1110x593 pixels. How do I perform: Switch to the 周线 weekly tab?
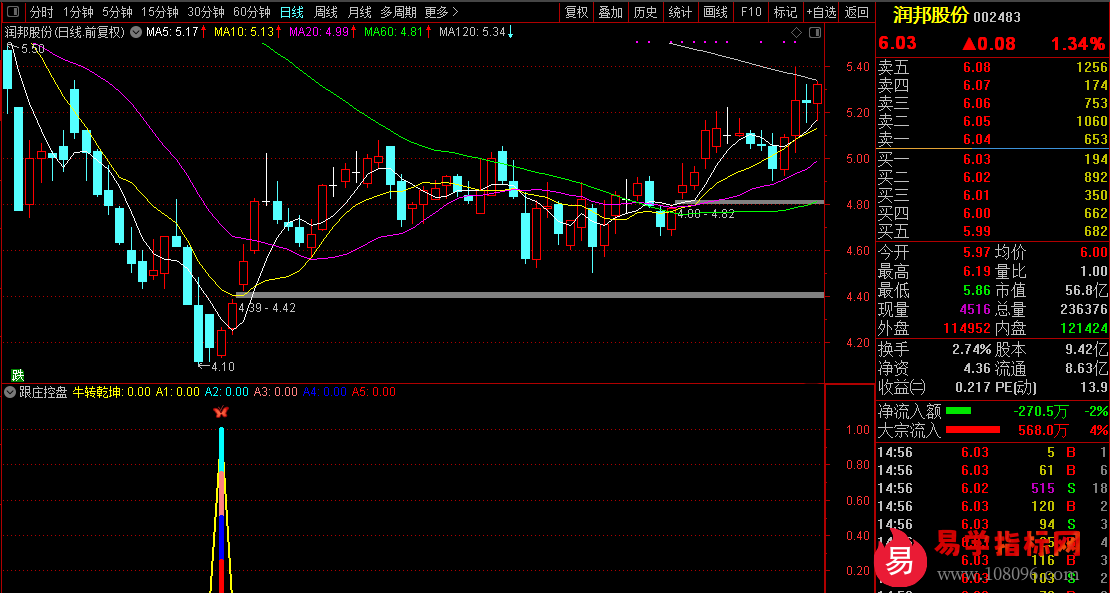click(326, 11)
